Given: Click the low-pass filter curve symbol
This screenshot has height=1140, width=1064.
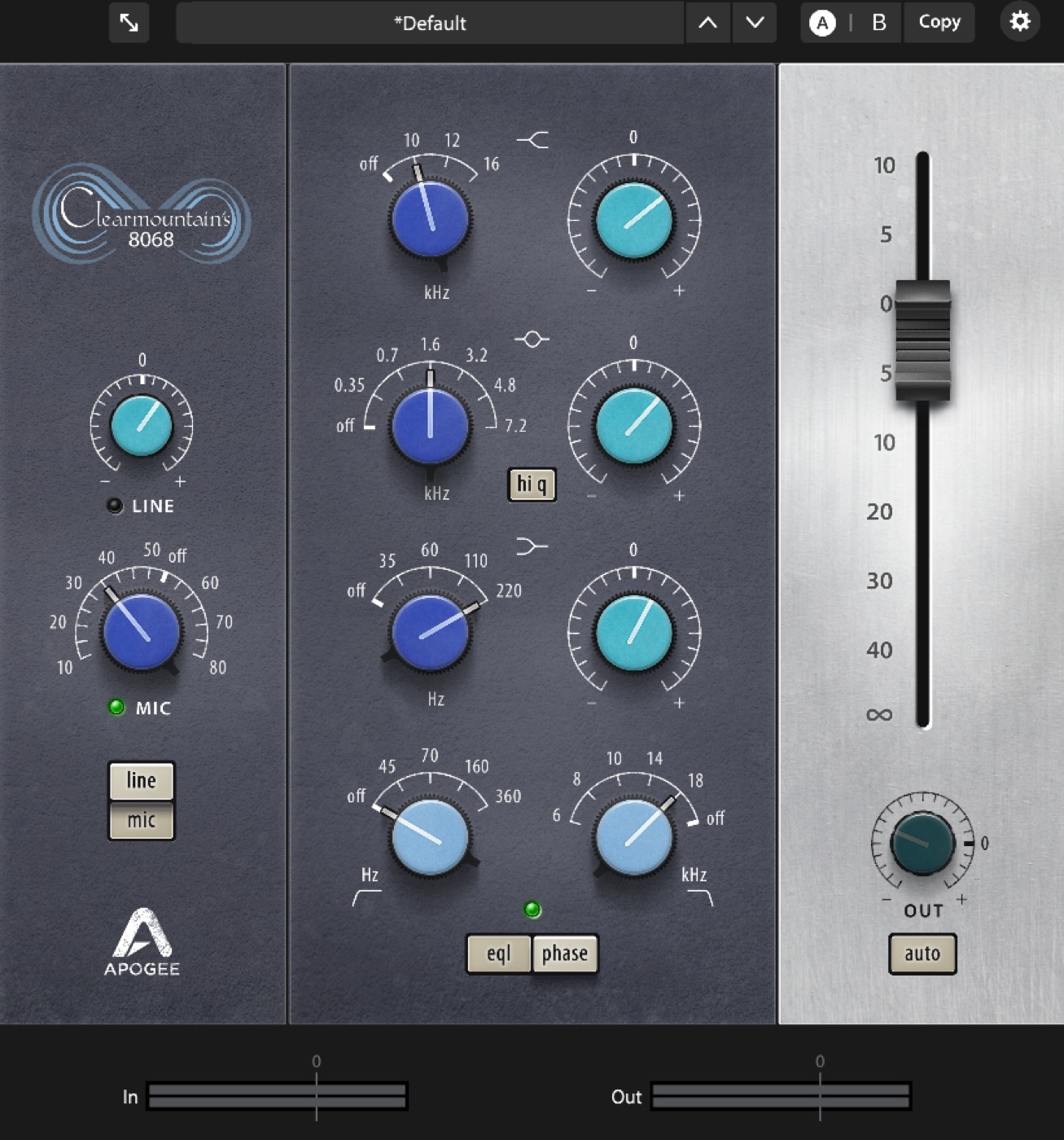Looking at the screenshot, I should pyautogui.click(x=700, y=897).
